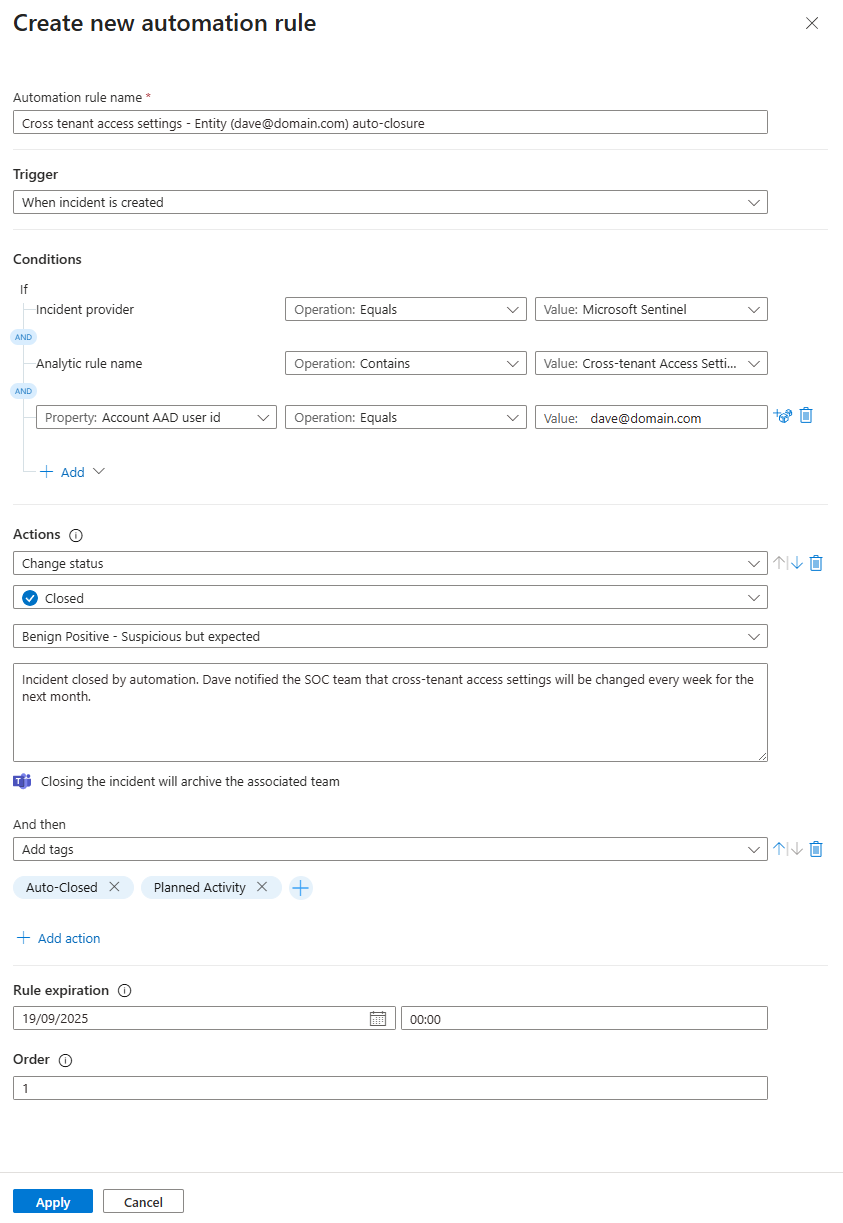Open Benign Positive classification dropdown

click(390, 636)
